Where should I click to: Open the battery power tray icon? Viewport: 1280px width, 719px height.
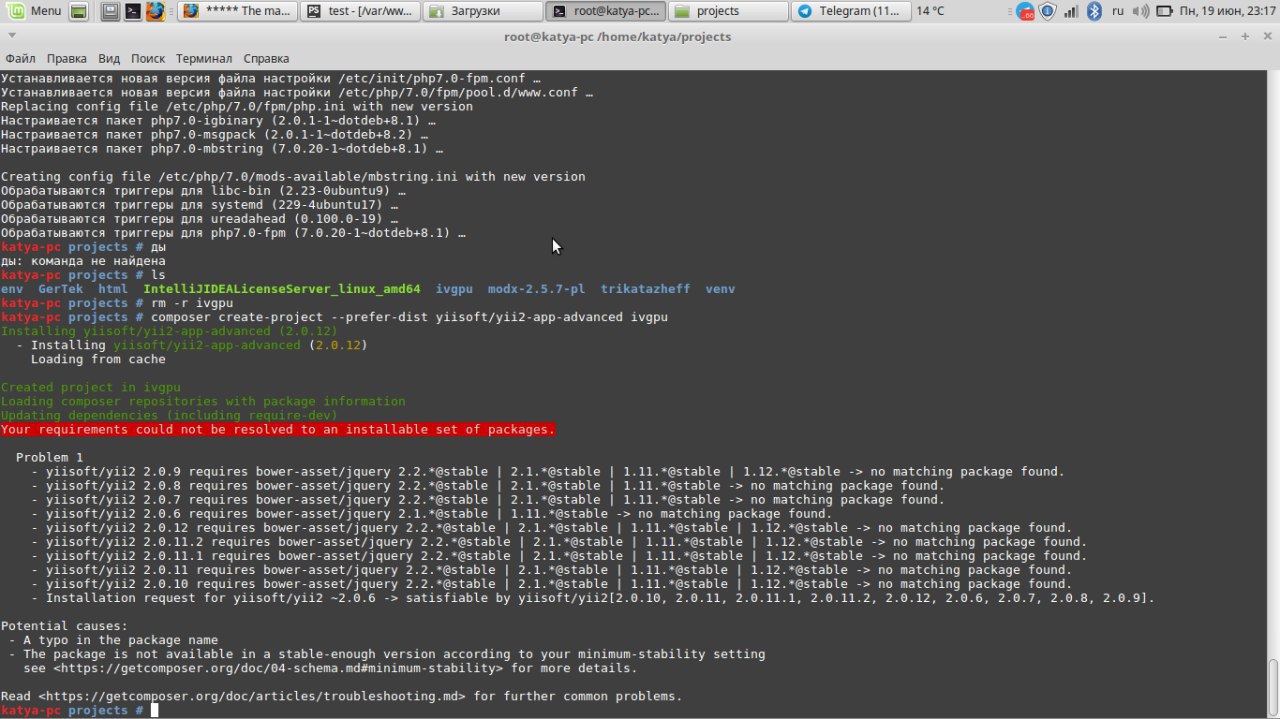[1164, 11]
